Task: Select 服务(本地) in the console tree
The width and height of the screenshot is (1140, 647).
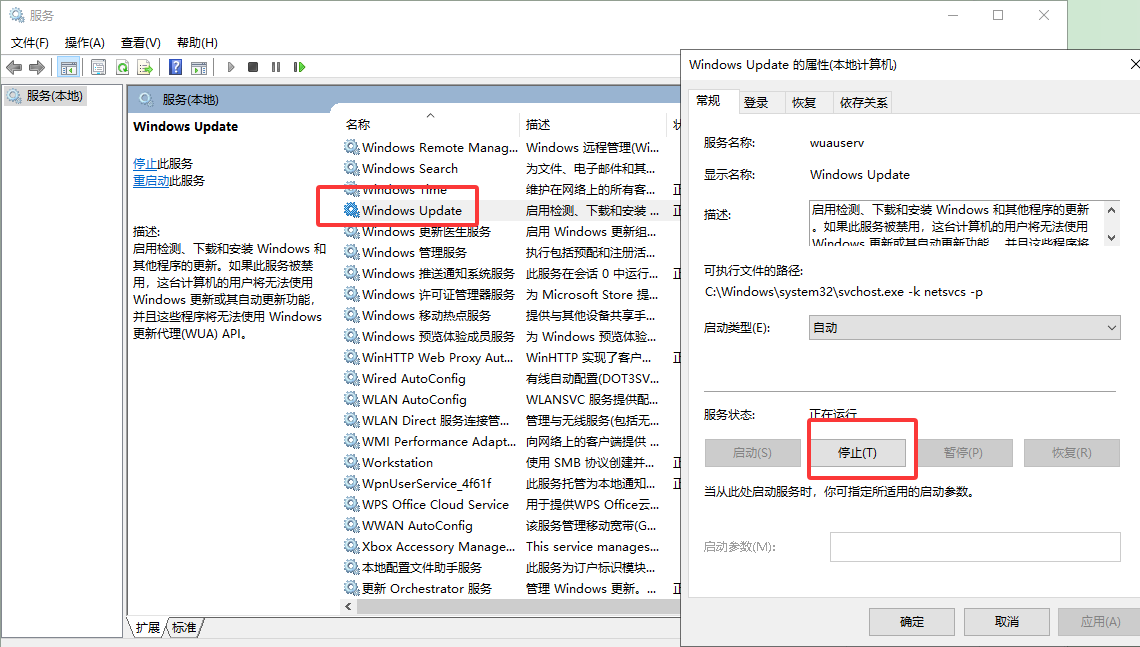Action: coord(46,96)
